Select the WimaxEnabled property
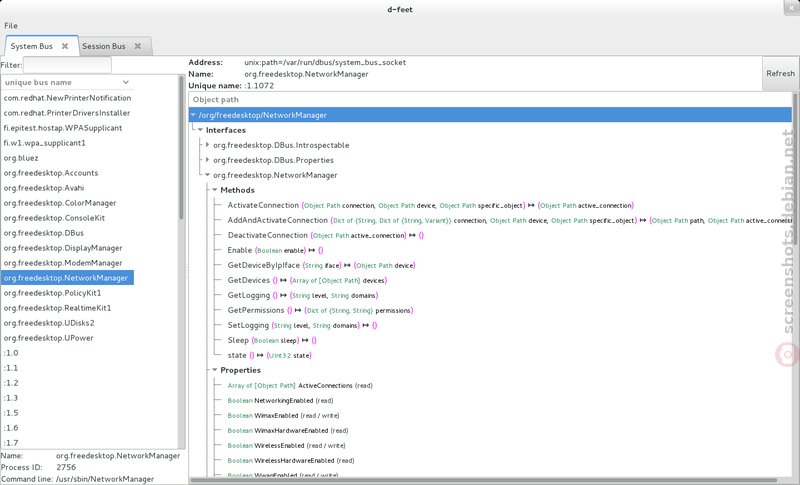Viewport: 800px width, 485px height. coord(283,415)
